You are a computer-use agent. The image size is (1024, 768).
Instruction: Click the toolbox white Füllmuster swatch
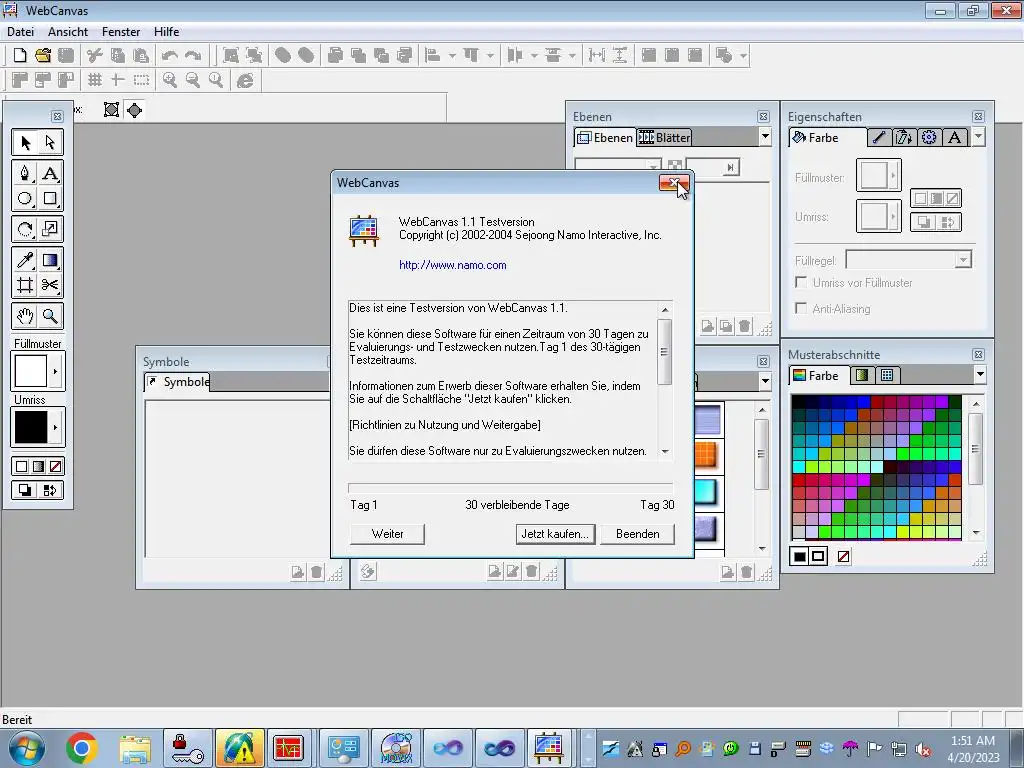(x=31, y=371)
